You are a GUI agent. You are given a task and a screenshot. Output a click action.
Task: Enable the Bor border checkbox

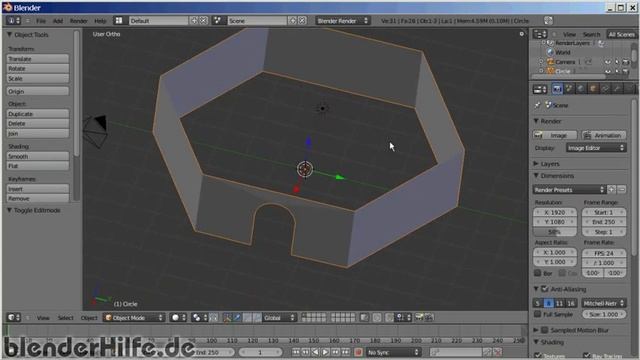coord(538,273)
